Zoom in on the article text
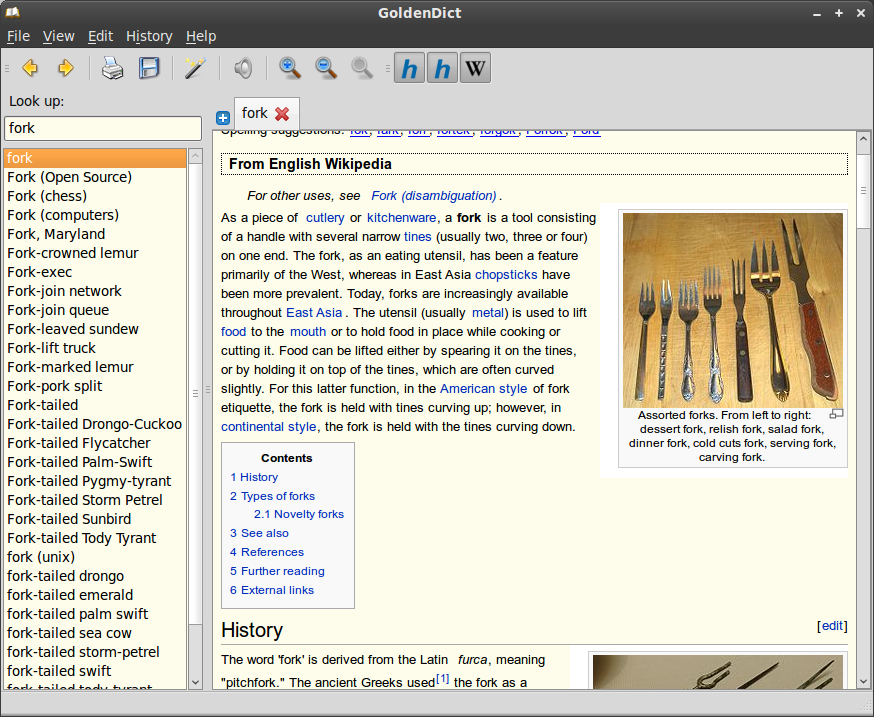 point(289,68)
